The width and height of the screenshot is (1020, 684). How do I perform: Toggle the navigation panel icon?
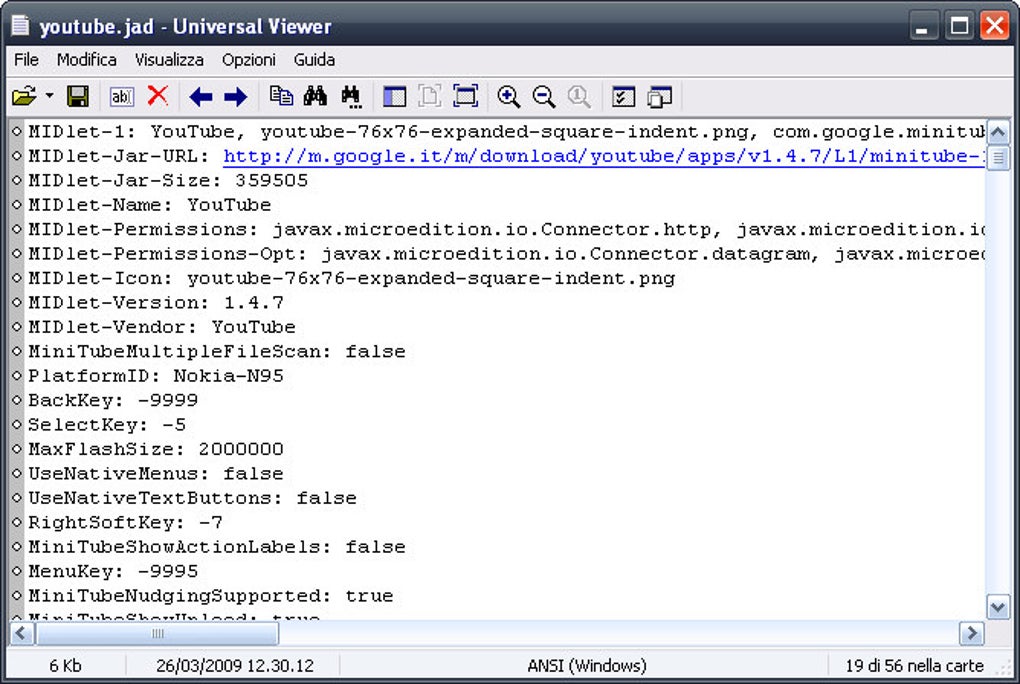[x=394, y=97]
